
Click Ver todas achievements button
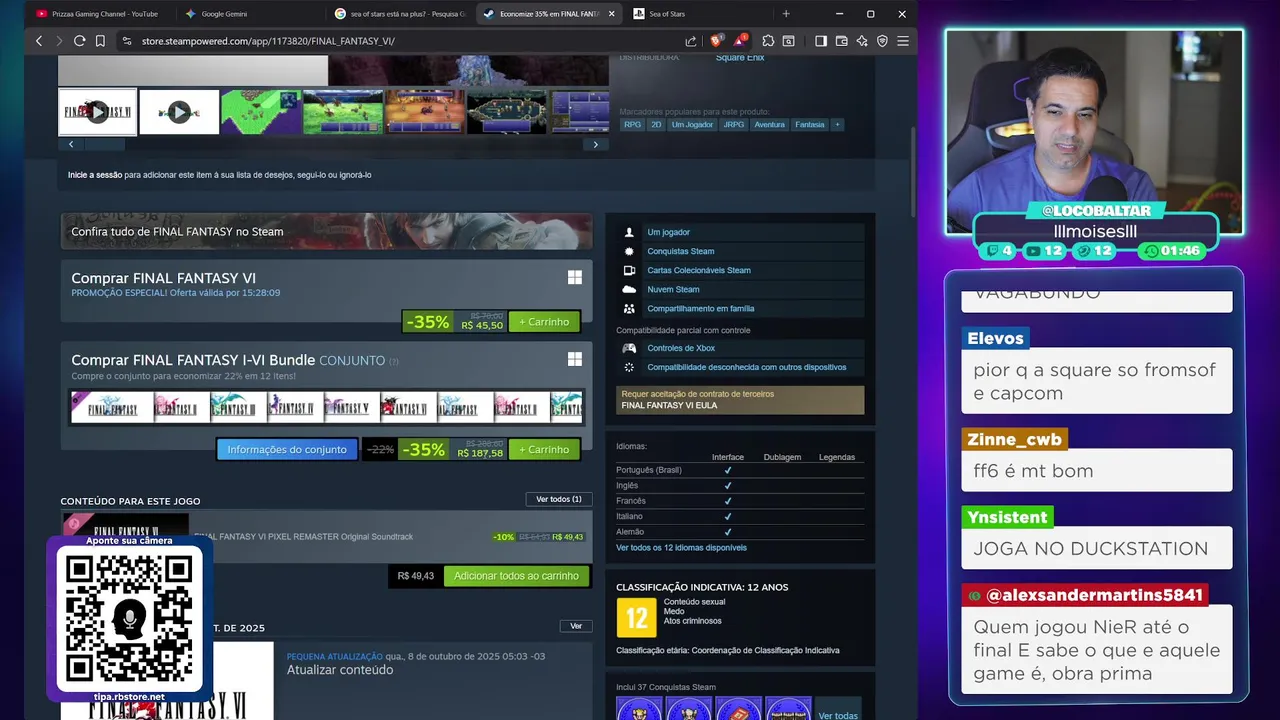(x=838, y=716)
